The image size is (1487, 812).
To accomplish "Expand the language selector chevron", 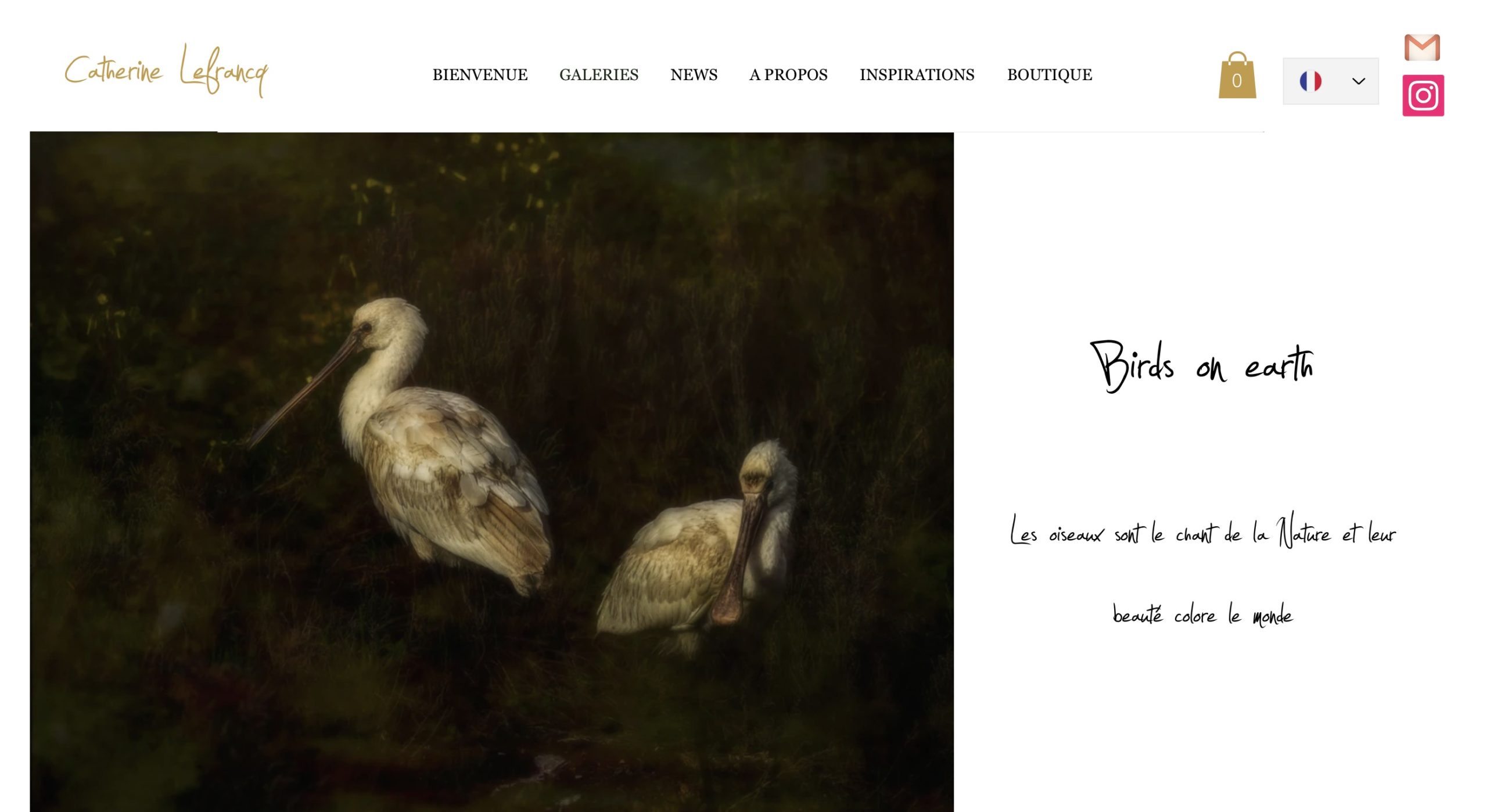I will point(1359,81).
